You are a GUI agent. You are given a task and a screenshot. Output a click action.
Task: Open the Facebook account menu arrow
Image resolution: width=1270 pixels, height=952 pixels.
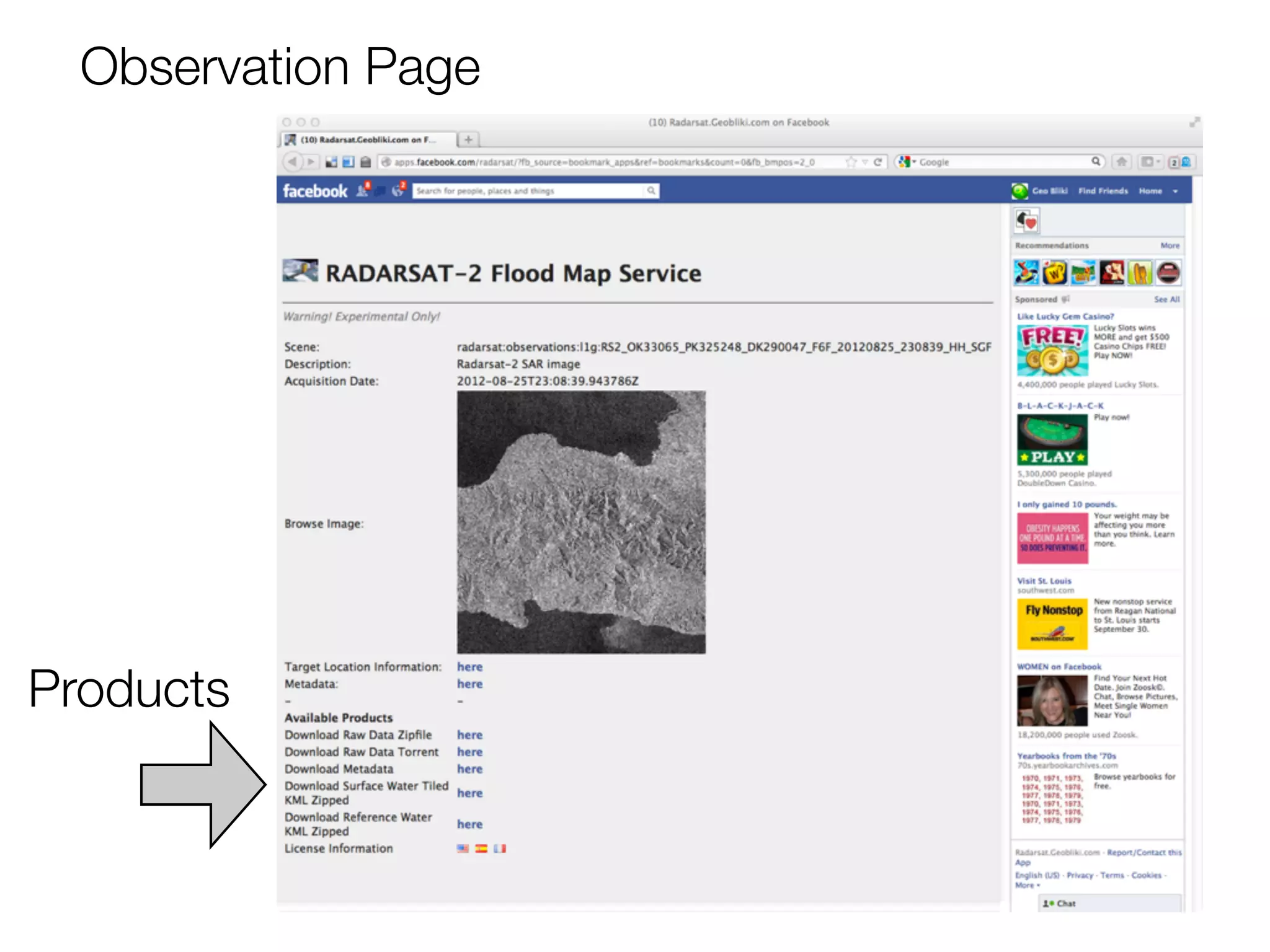coord(1175,192)
